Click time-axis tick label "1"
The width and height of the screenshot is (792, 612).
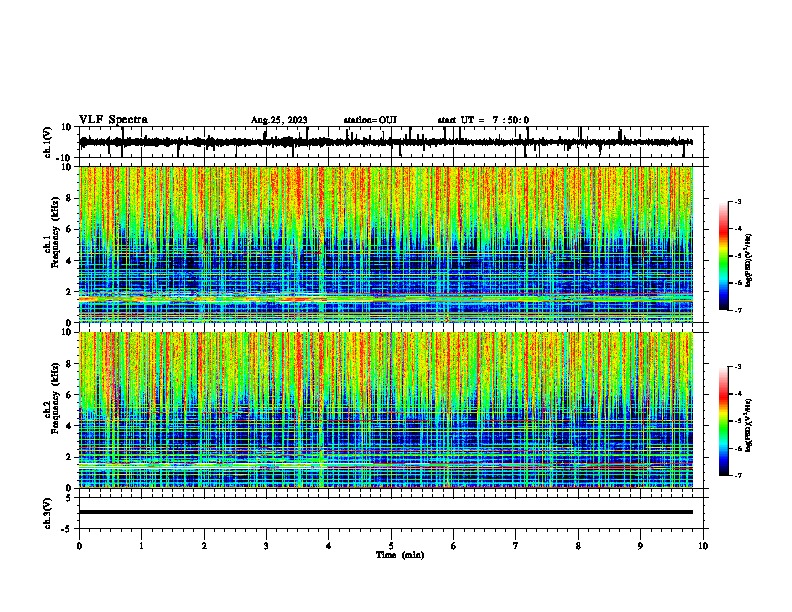(x=142, y=546)
